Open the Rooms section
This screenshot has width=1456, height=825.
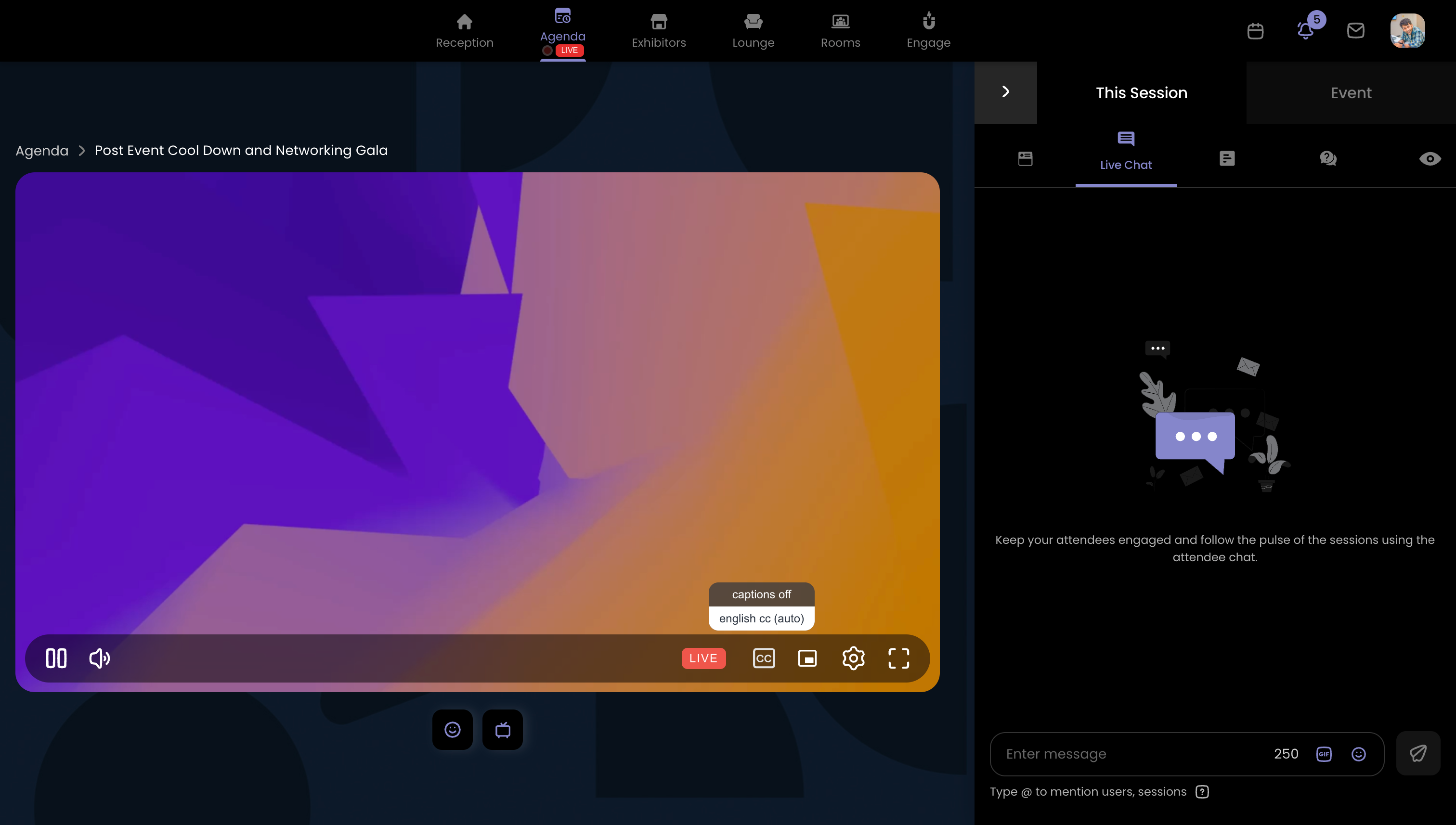point(841,31)
